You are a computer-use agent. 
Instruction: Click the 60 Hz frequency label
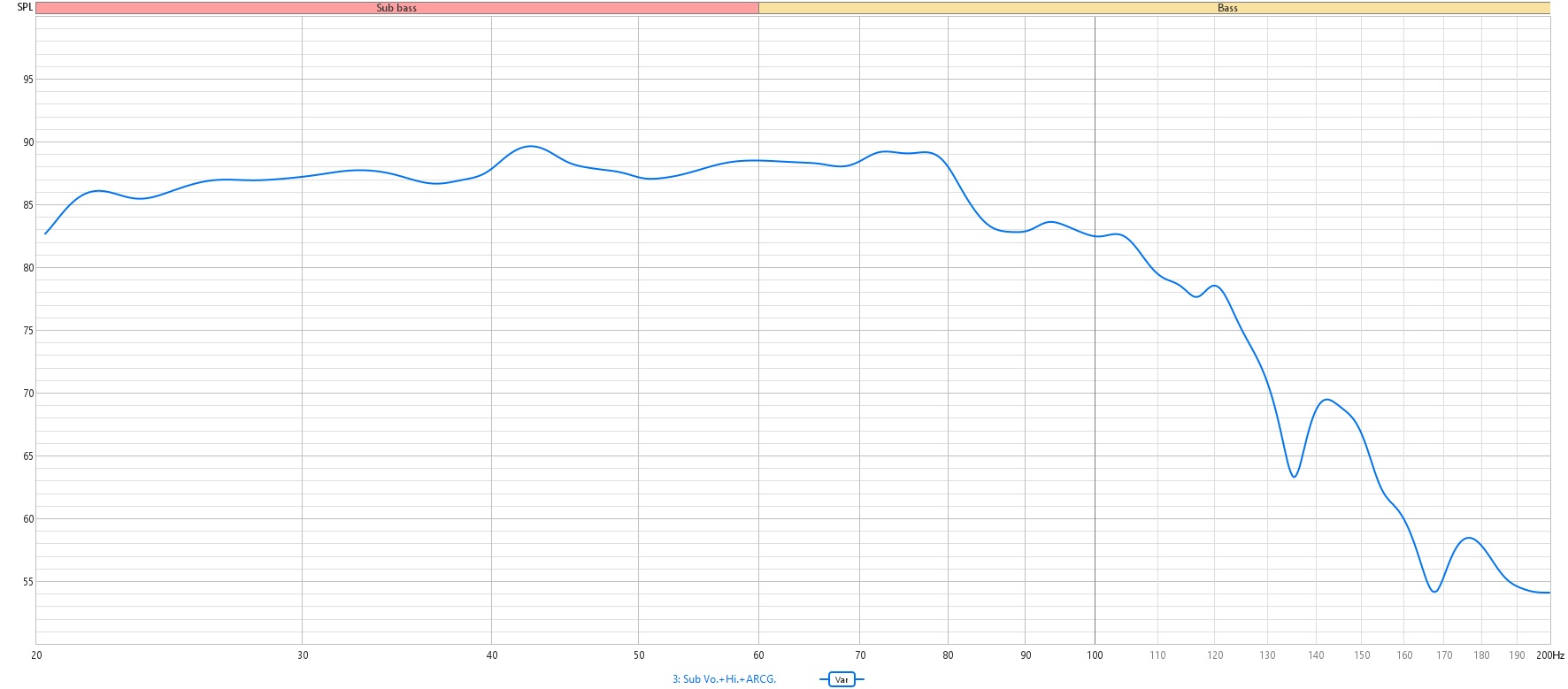point(758,655)
